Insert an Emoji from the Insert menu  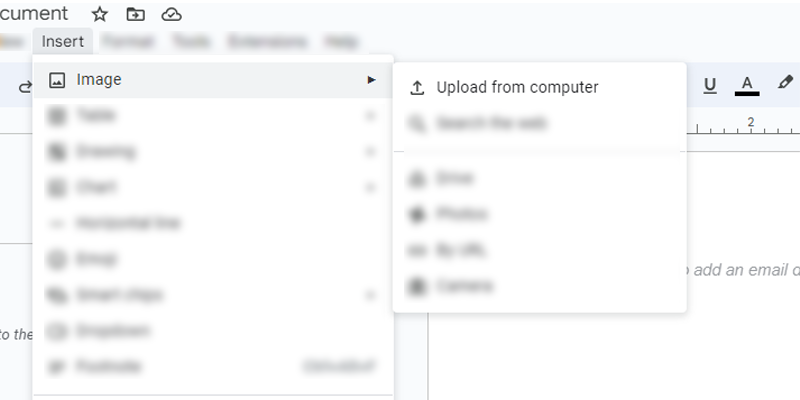click(x=96, y=259)
